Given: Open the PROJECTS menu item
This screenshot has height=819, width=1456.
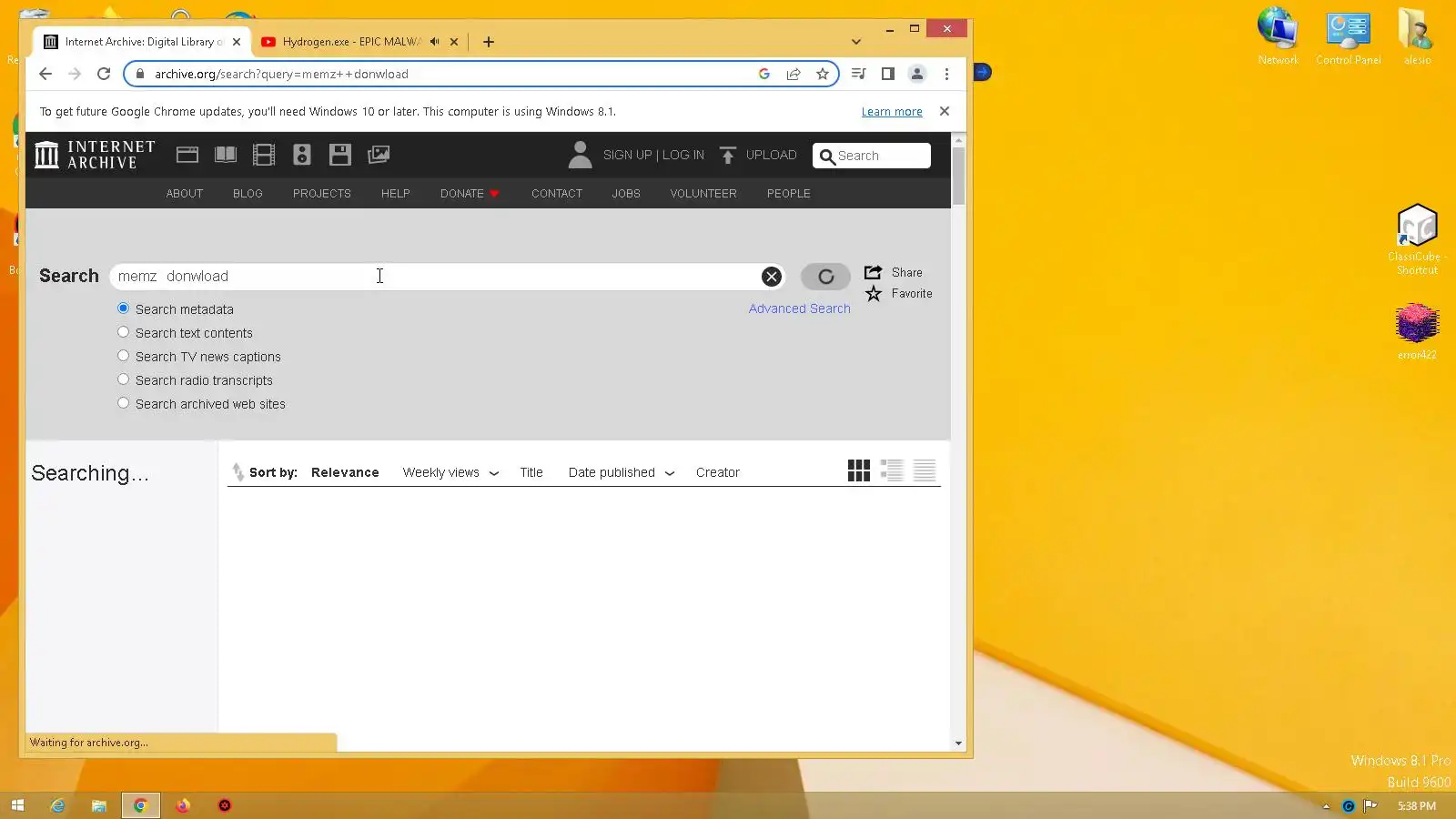Looking at the screenshot, I should pos(322,194).
